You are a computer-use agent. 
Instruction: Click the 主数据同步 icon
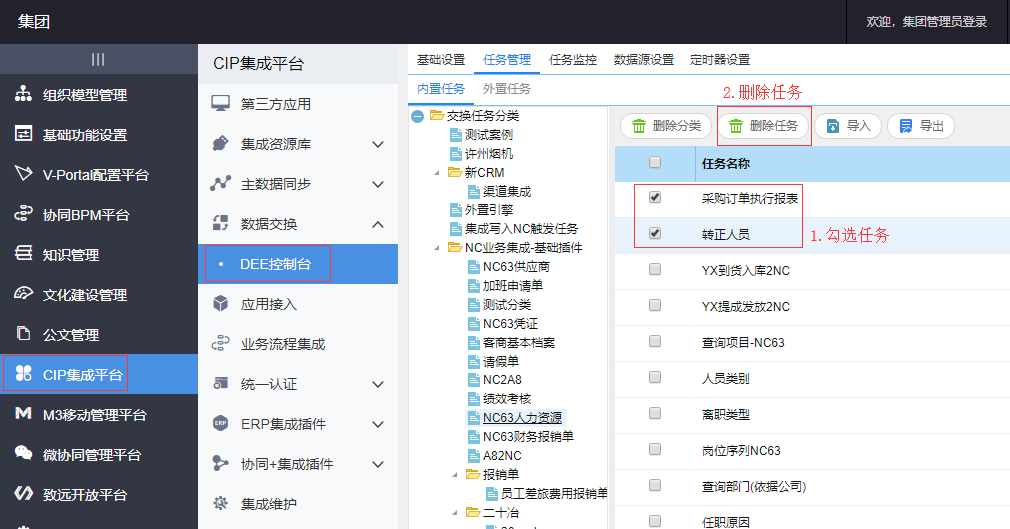220,184
